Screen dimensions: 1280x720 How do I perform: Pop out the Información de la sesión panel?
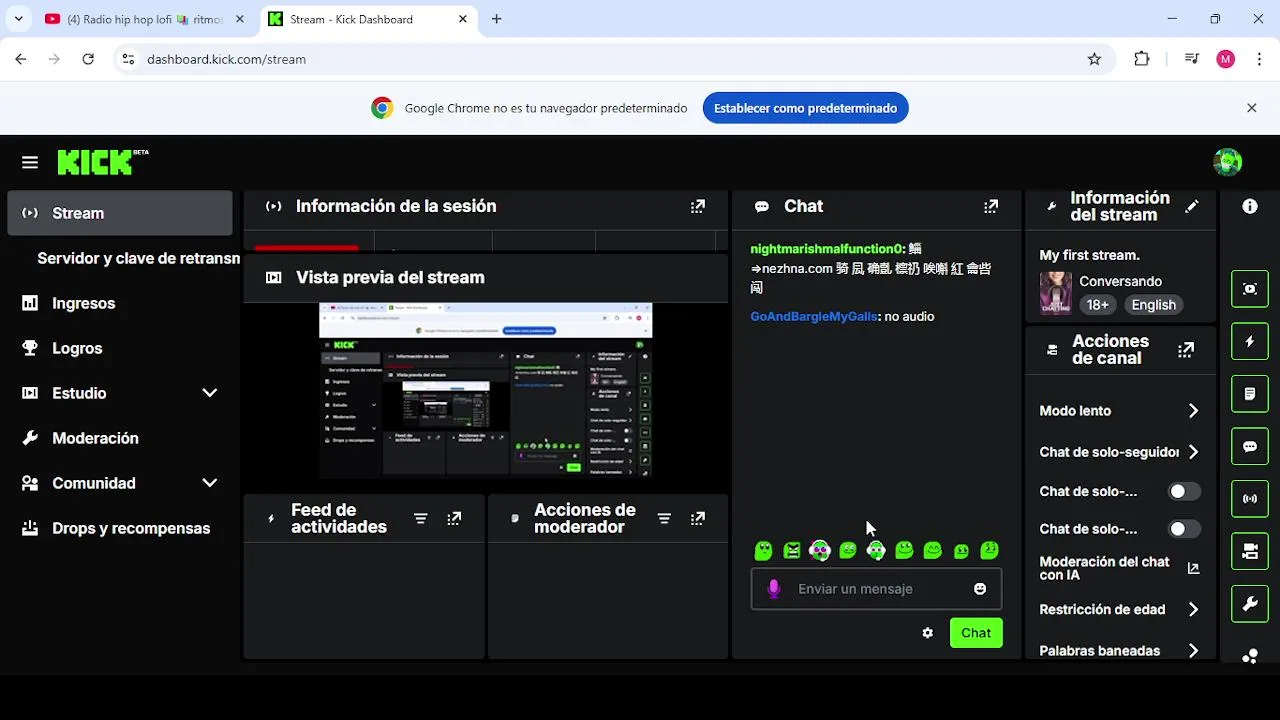point(697,206)
